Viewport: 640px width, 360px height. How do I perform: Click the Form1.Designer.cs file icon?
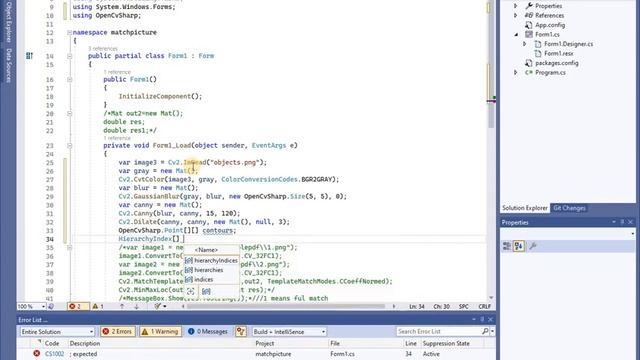click(538, 44)
